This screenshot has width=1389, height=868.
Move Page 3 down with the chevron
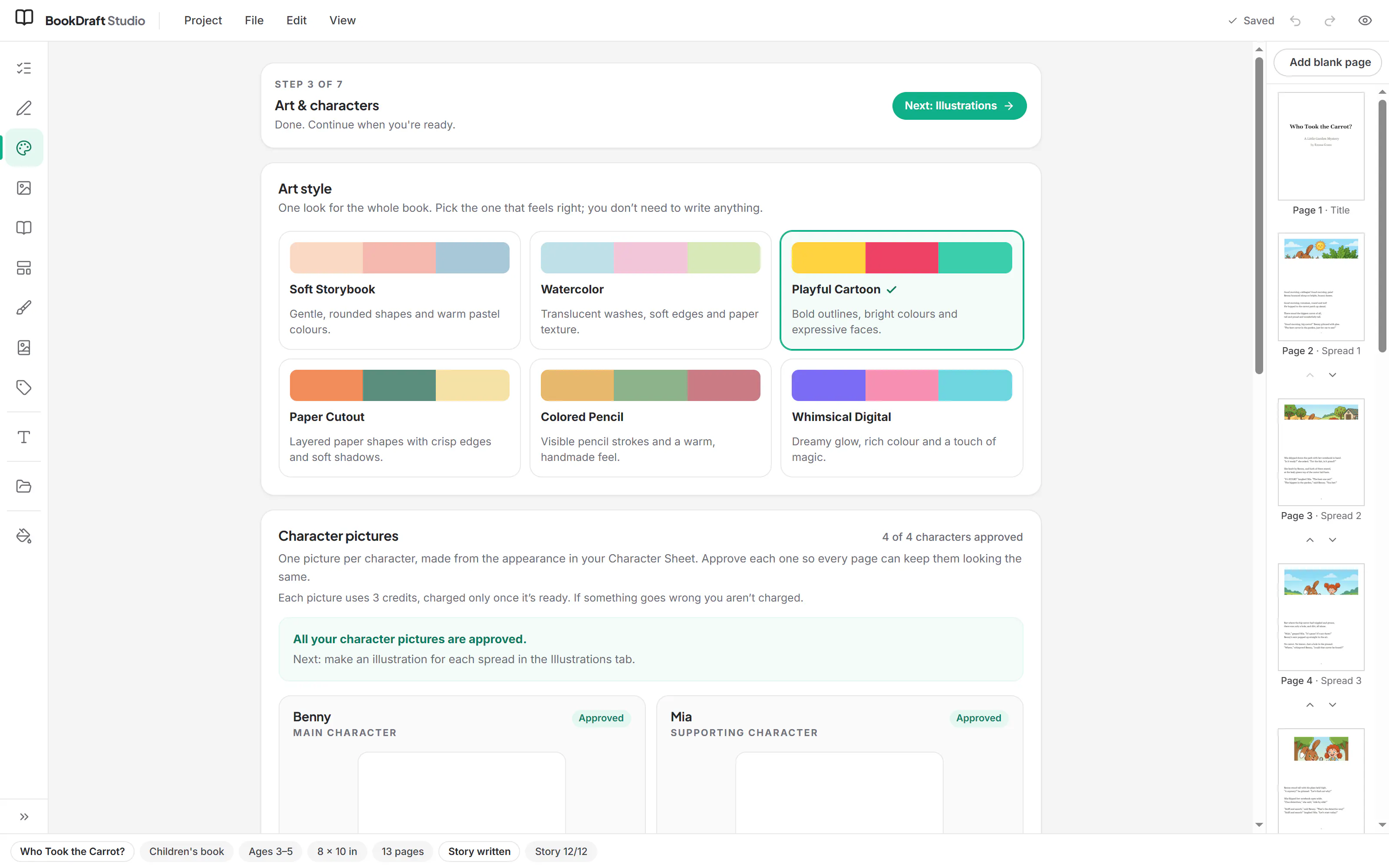[1332, 539]
